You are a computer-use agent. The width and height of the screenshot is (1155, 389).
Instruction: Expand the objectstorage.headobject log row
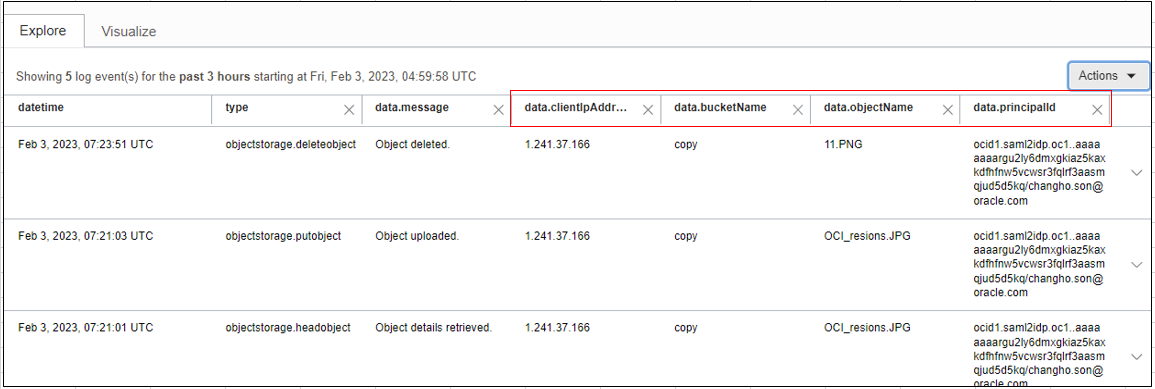[x=1136, y=357]
